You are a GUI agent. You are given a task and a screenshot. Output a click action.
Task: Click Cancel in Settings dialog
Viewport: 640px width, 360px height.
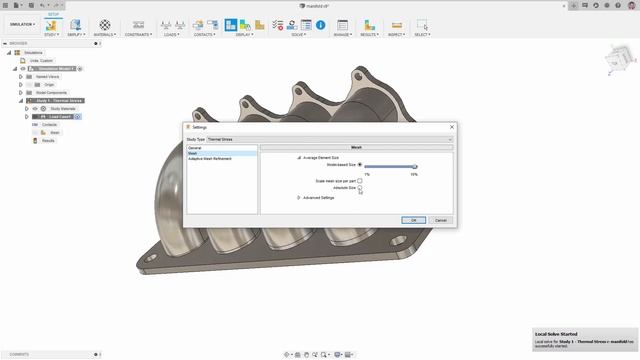pyautogui.click(x=440, y=220)
